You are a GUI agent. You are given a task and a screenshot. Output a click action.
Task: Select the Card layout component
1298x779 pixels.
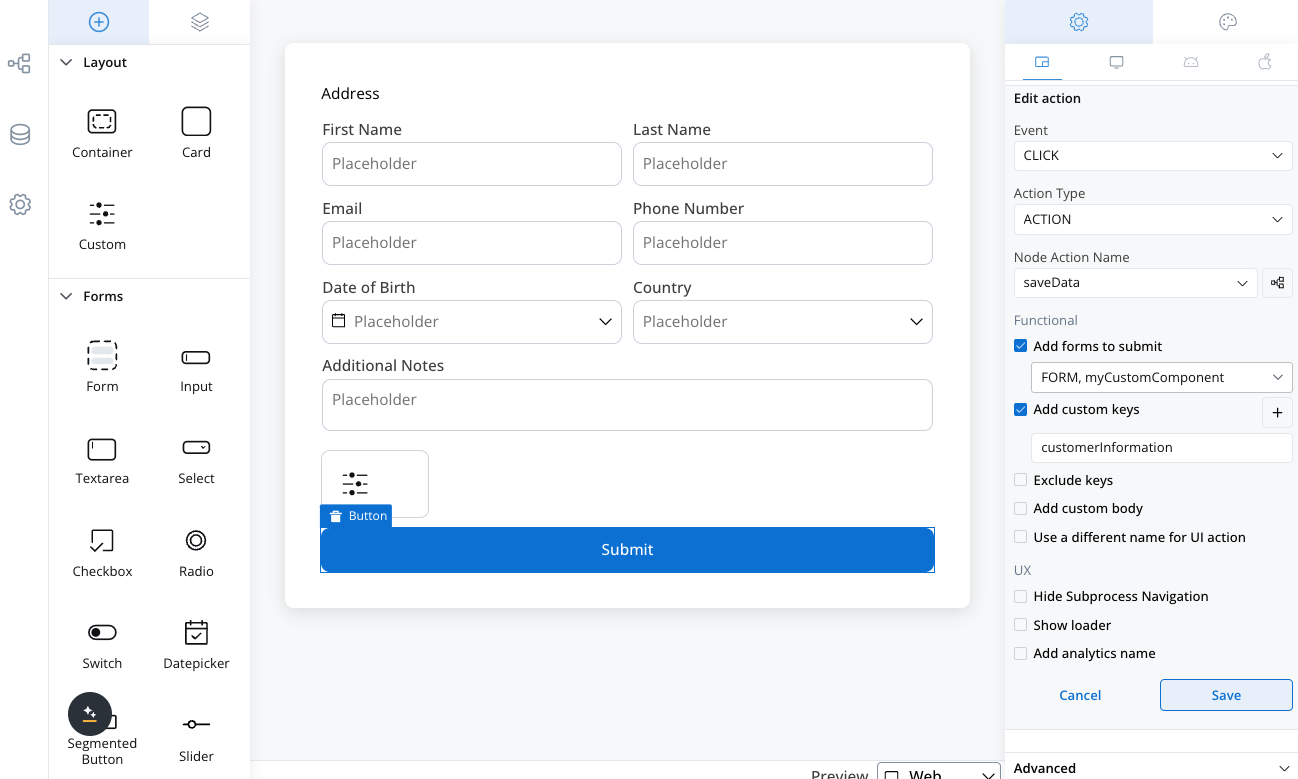196,134
